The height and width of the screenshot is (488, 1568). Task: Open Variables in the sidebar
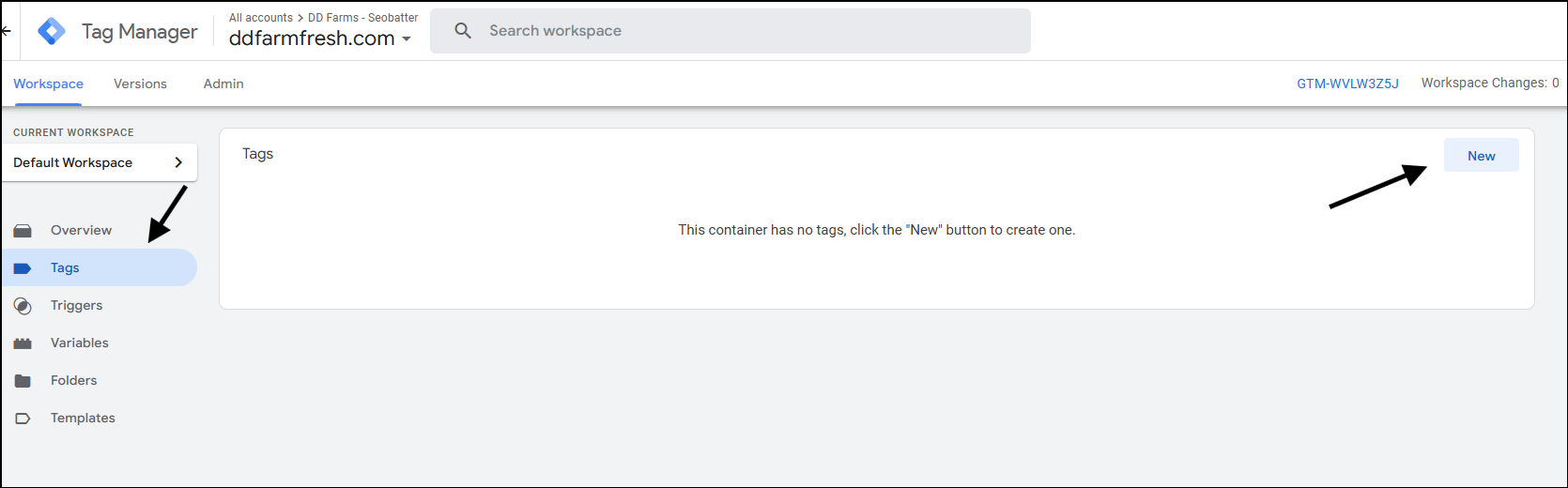point(100,343)
